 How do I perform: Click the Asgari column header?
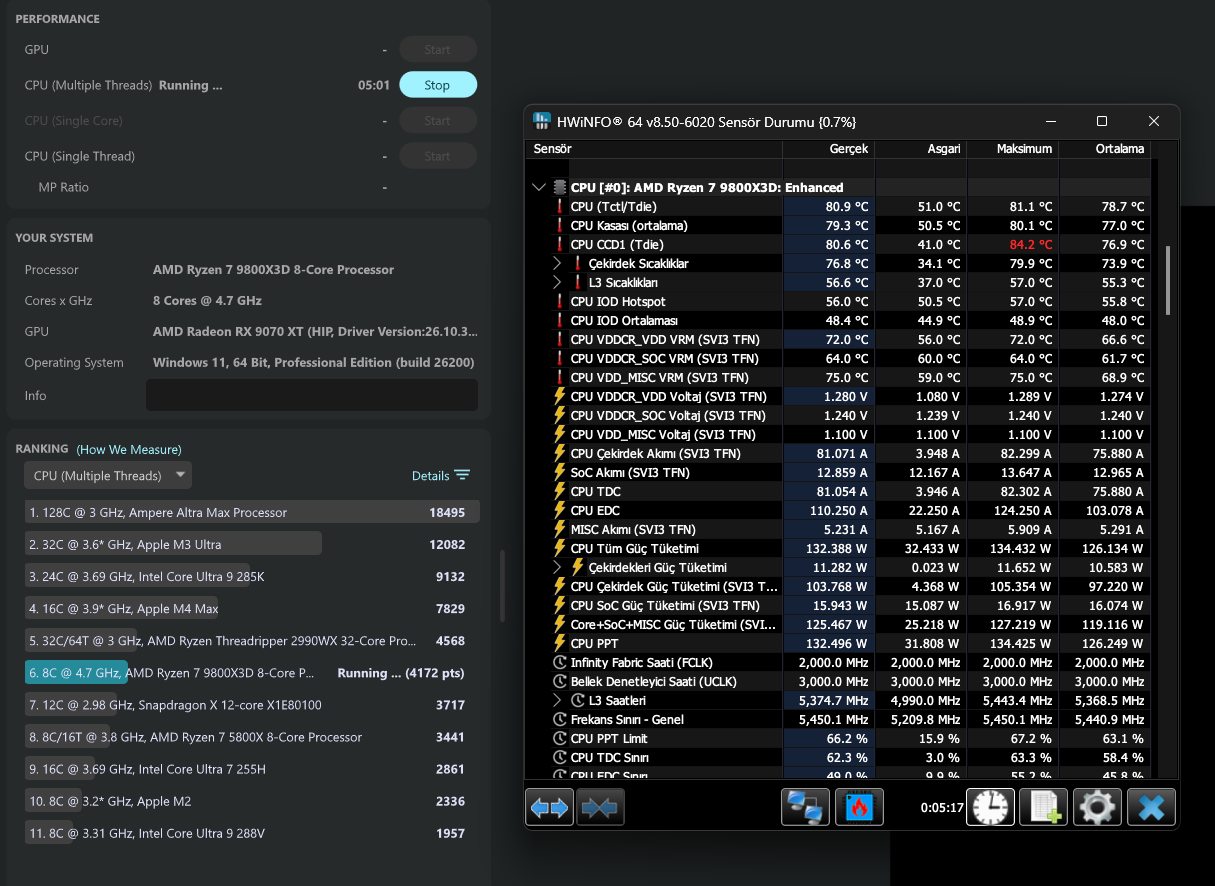click(x=921, y=149)
